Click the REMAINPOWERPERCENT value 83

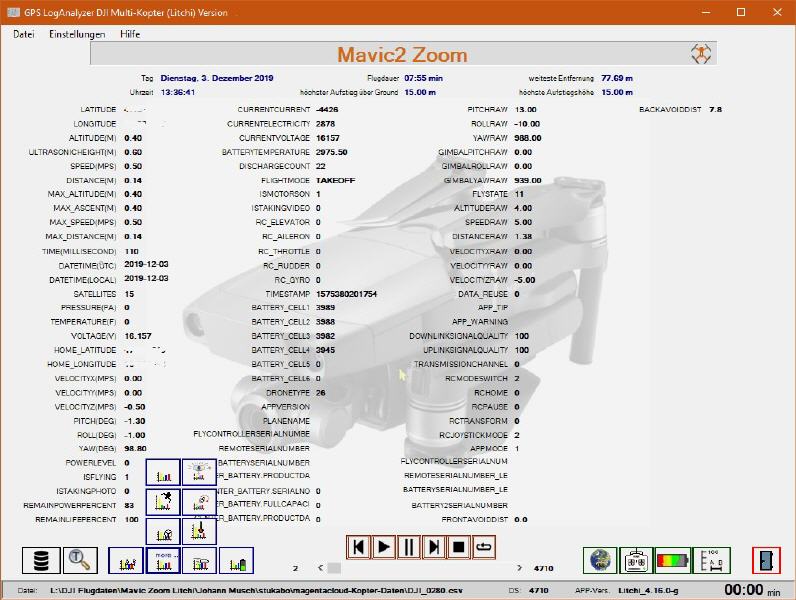pyautogui.click(x=129, y=505)
